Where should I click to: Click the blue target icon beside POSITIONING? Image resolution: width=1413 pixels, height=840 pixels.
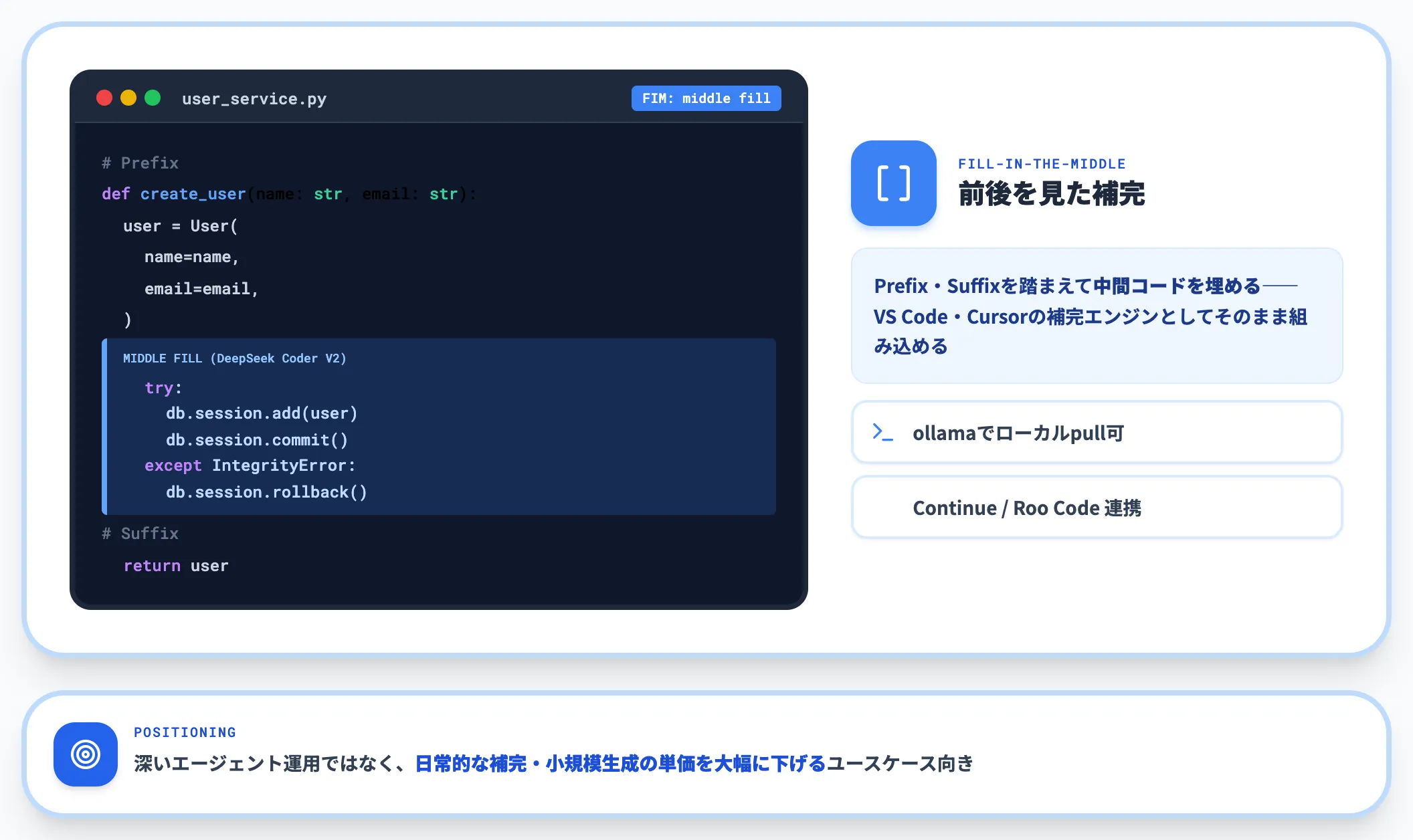[x=86, y=754]
